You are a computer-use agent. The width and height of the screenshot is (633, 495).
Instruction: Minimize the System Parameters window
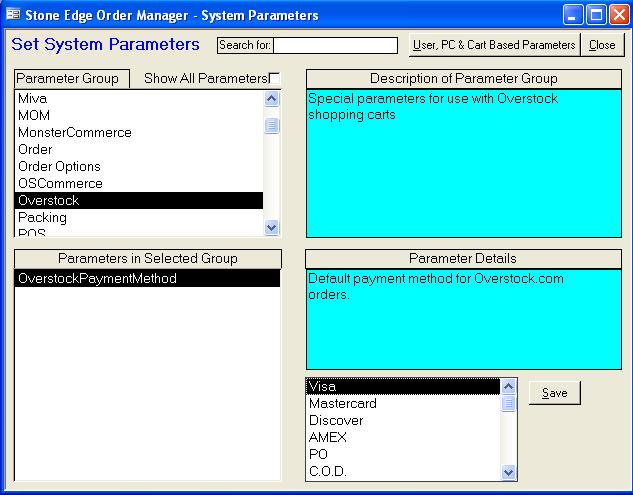(x=573, y=15)
